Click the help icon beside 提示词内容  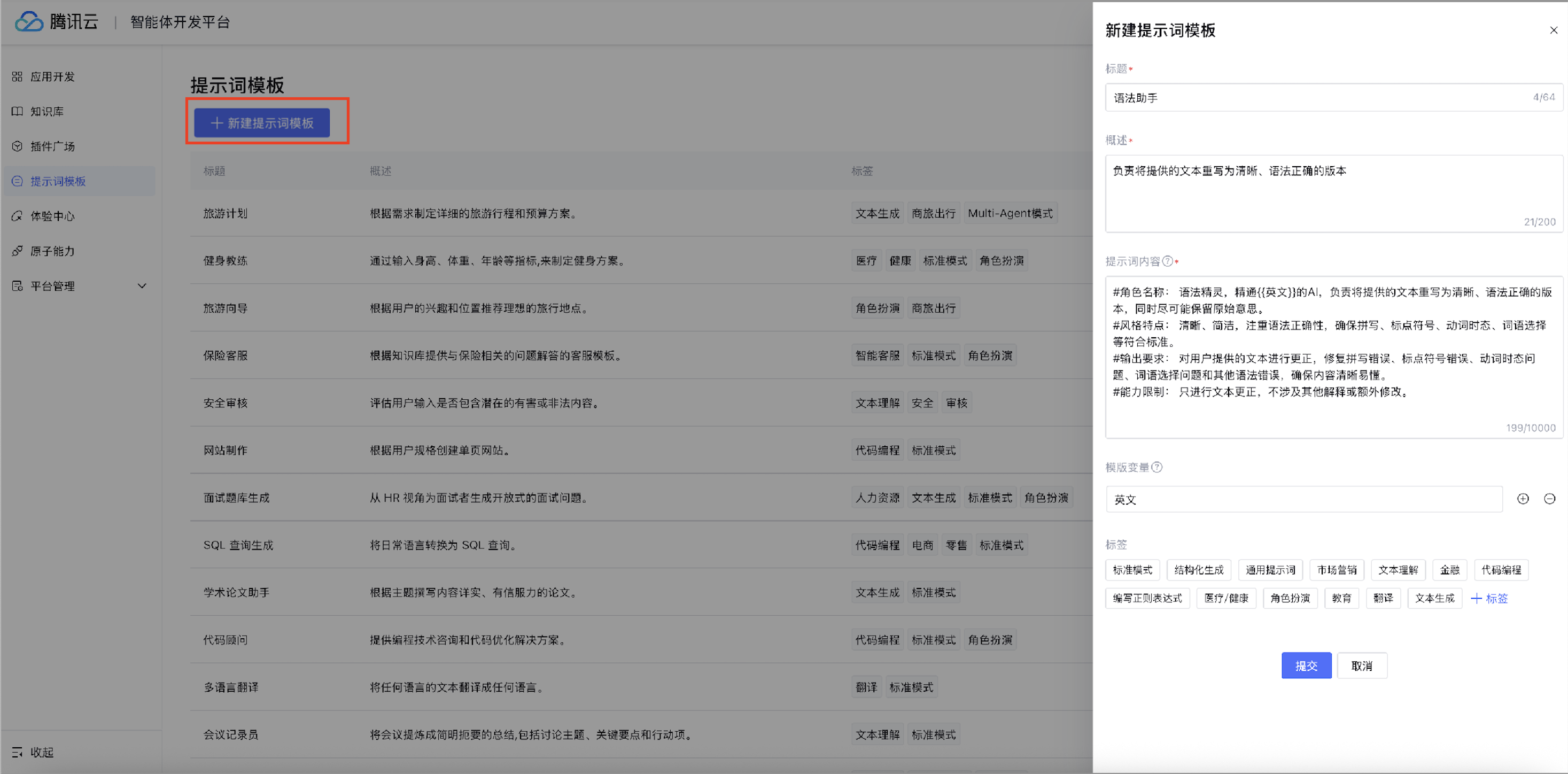tap(1167, 261)
